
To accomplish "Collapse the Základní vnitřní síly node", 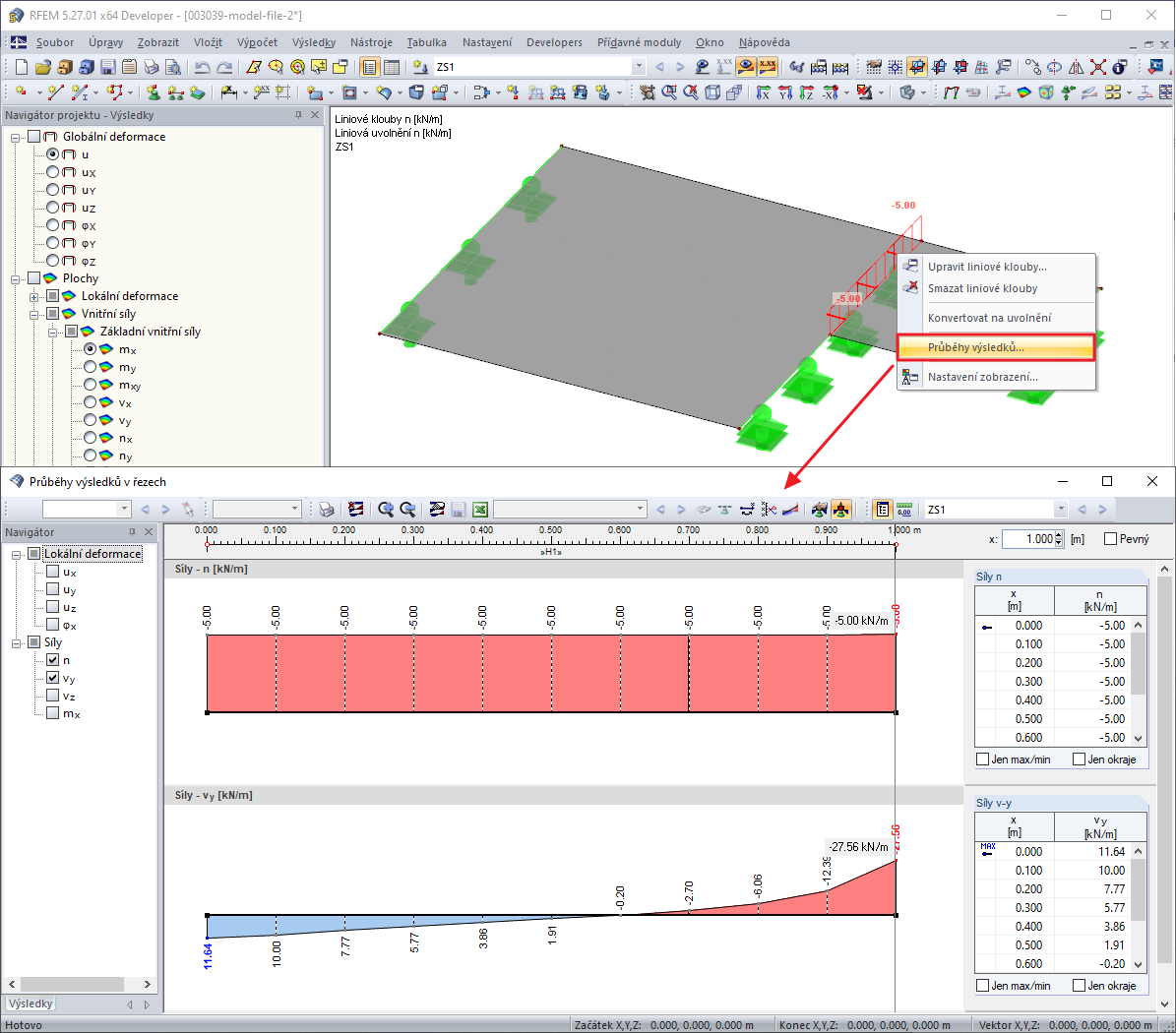I will pos(52,333).
